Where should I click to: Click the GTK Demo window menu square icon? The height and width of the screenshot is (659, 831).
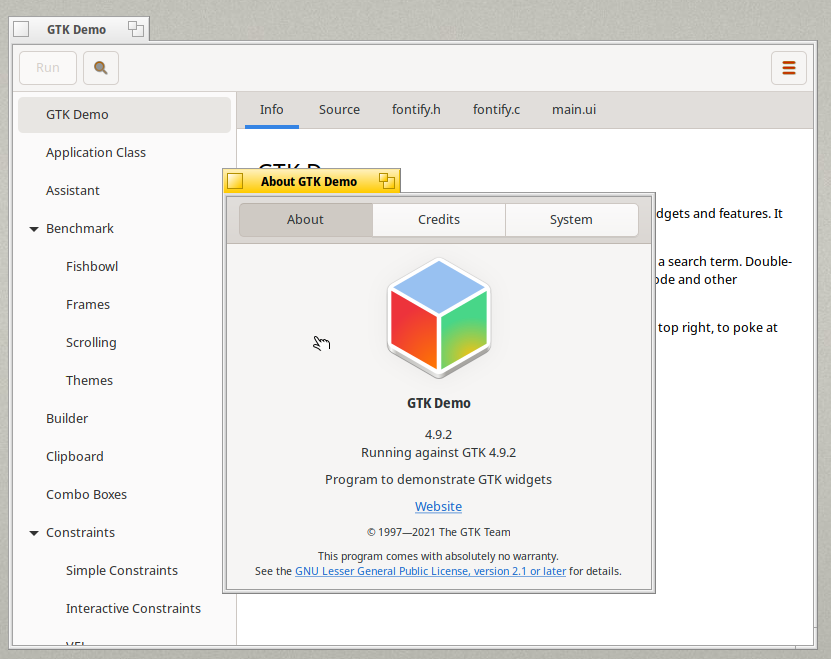[x=21, y=29]
